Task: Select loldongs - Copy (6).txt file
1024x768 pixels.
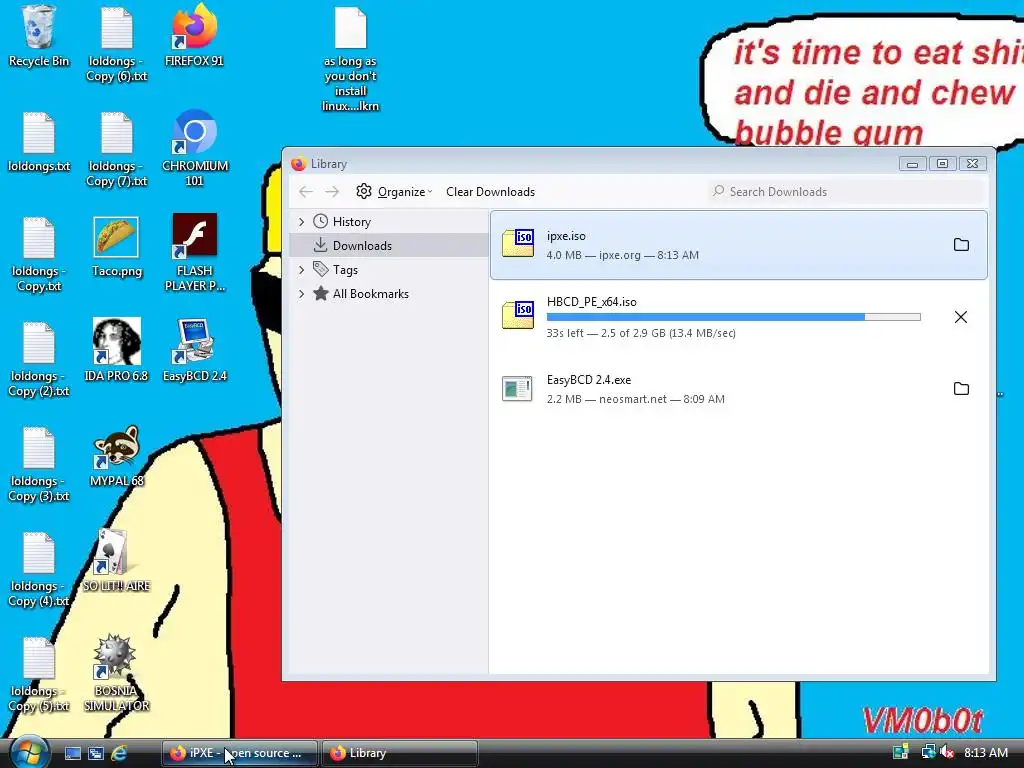Action: click(x=116, y=44)
